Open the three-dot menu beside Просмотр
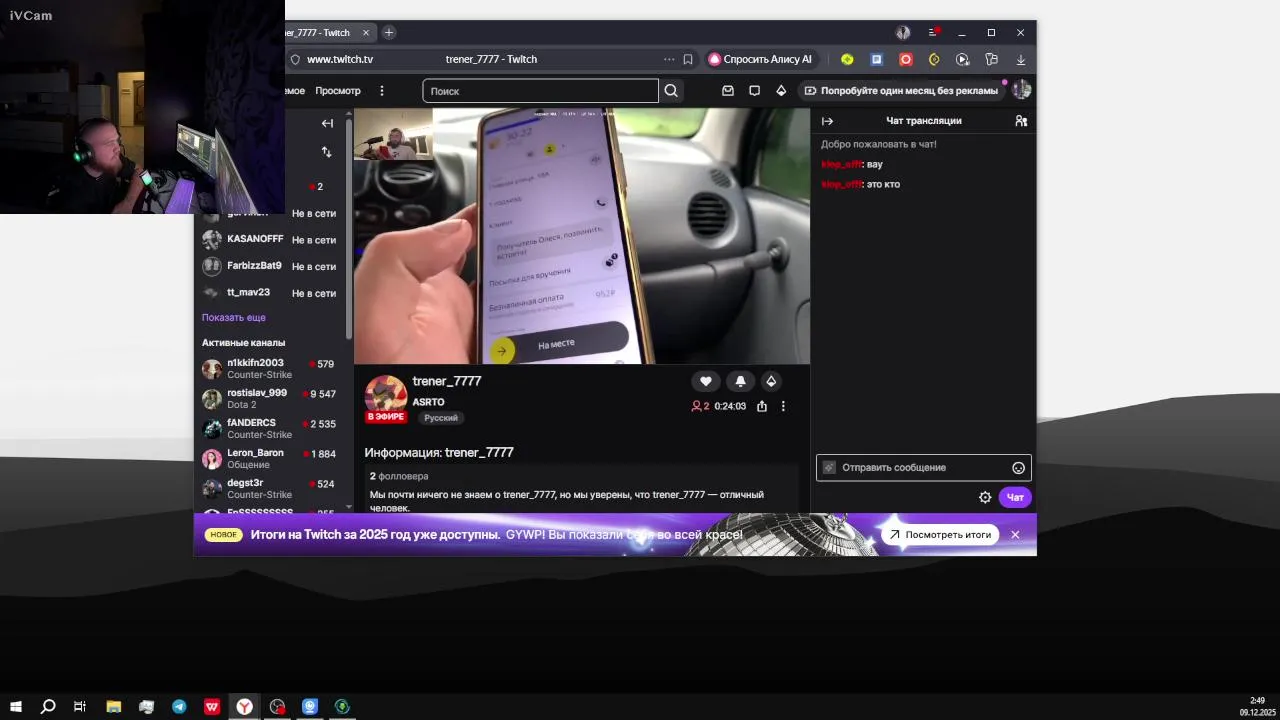 point(381,91)
